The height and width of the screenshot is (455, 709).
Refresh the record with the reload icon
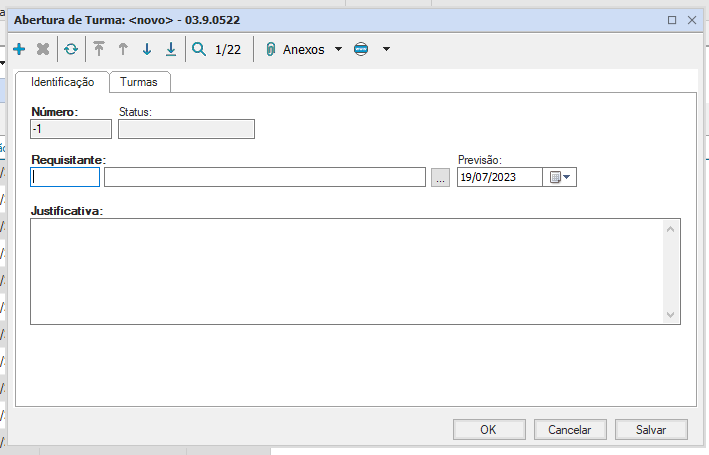coord(71,49)
